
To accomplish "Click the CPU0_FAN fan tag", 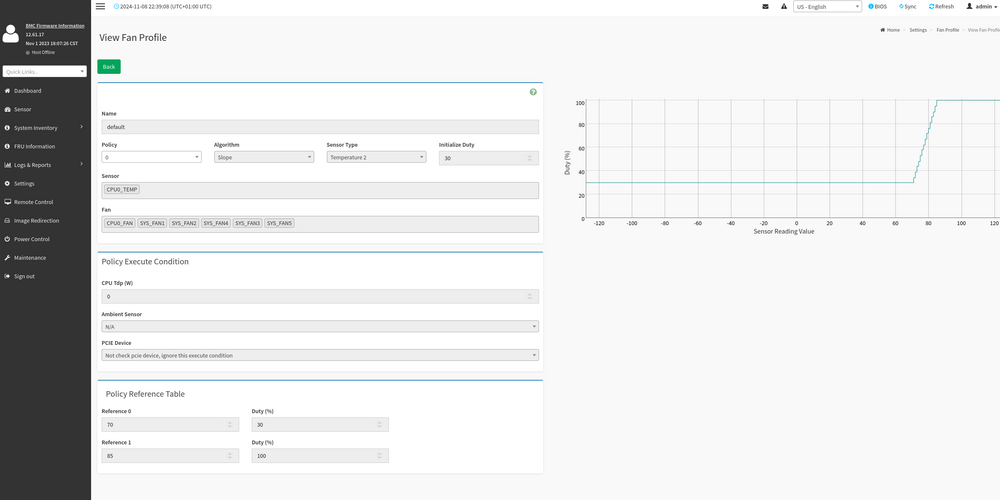I will tap(120, 223).
